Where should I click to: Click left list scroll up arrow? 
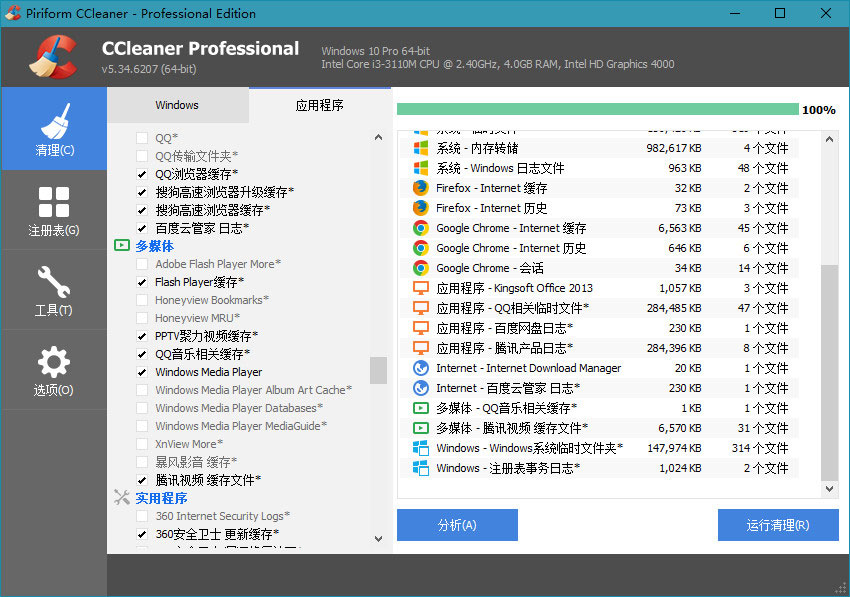378,138
